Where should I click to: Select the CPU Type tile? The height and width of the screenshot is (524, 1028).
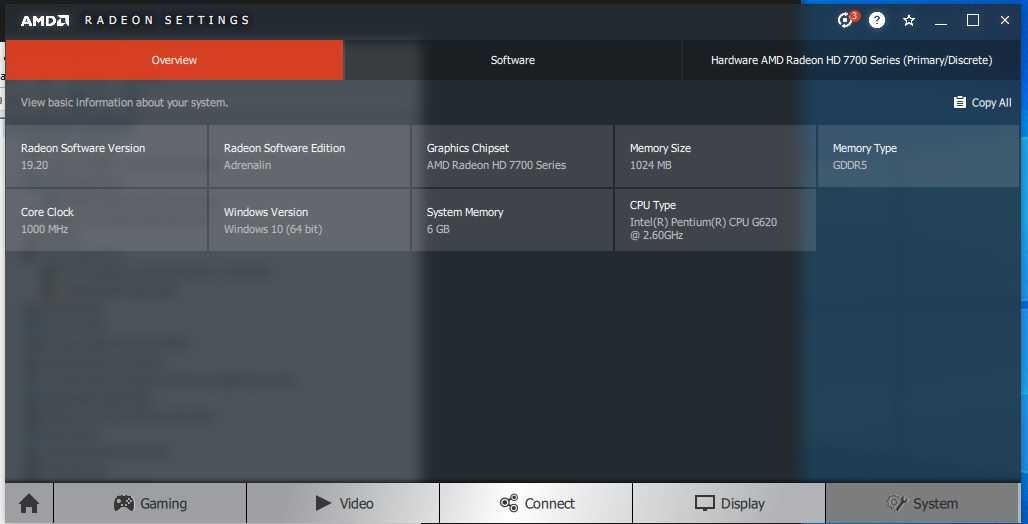[715, 220]
